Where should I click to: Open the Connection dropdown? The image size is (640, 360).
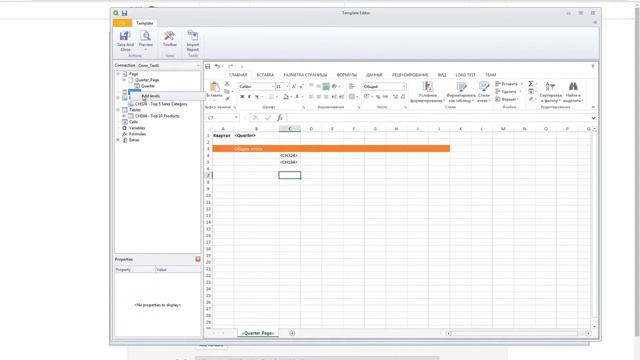[198, 65]
